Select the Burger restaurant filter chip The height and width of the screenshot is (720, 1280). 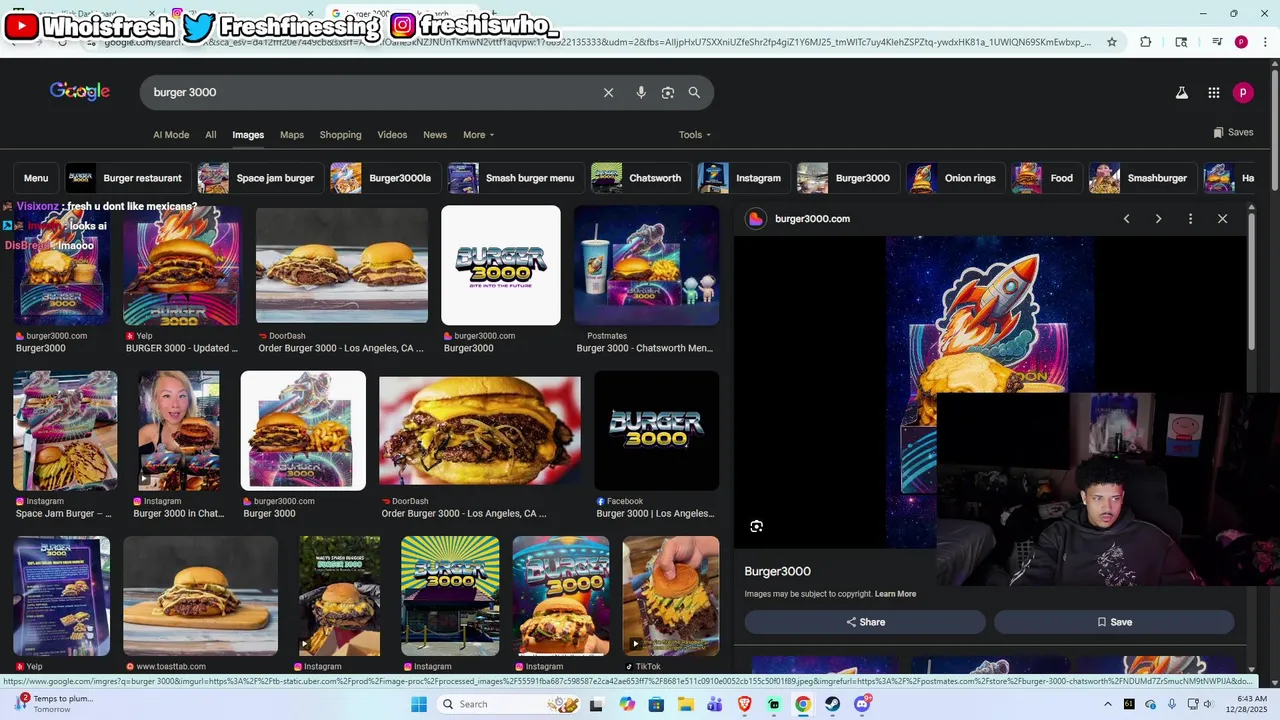pyautogui.click(x=127, y=178)
